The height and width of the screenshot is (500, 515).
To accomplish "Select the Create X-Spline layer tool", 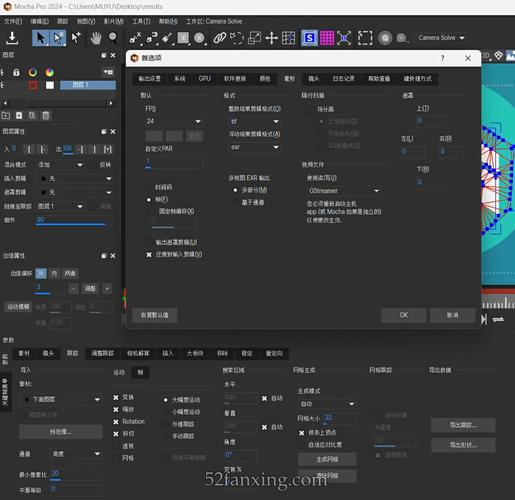I will (135, 38).
